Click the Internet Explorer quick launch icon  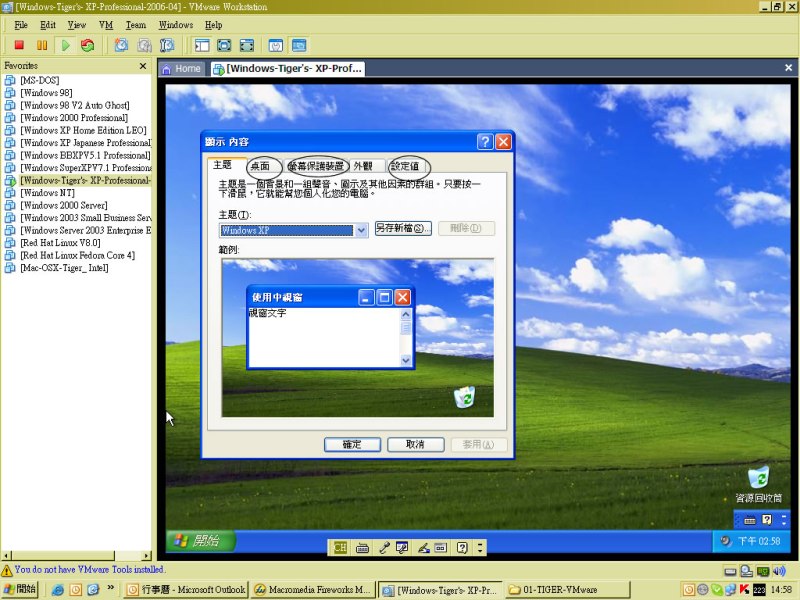click(x=58, y=590)
